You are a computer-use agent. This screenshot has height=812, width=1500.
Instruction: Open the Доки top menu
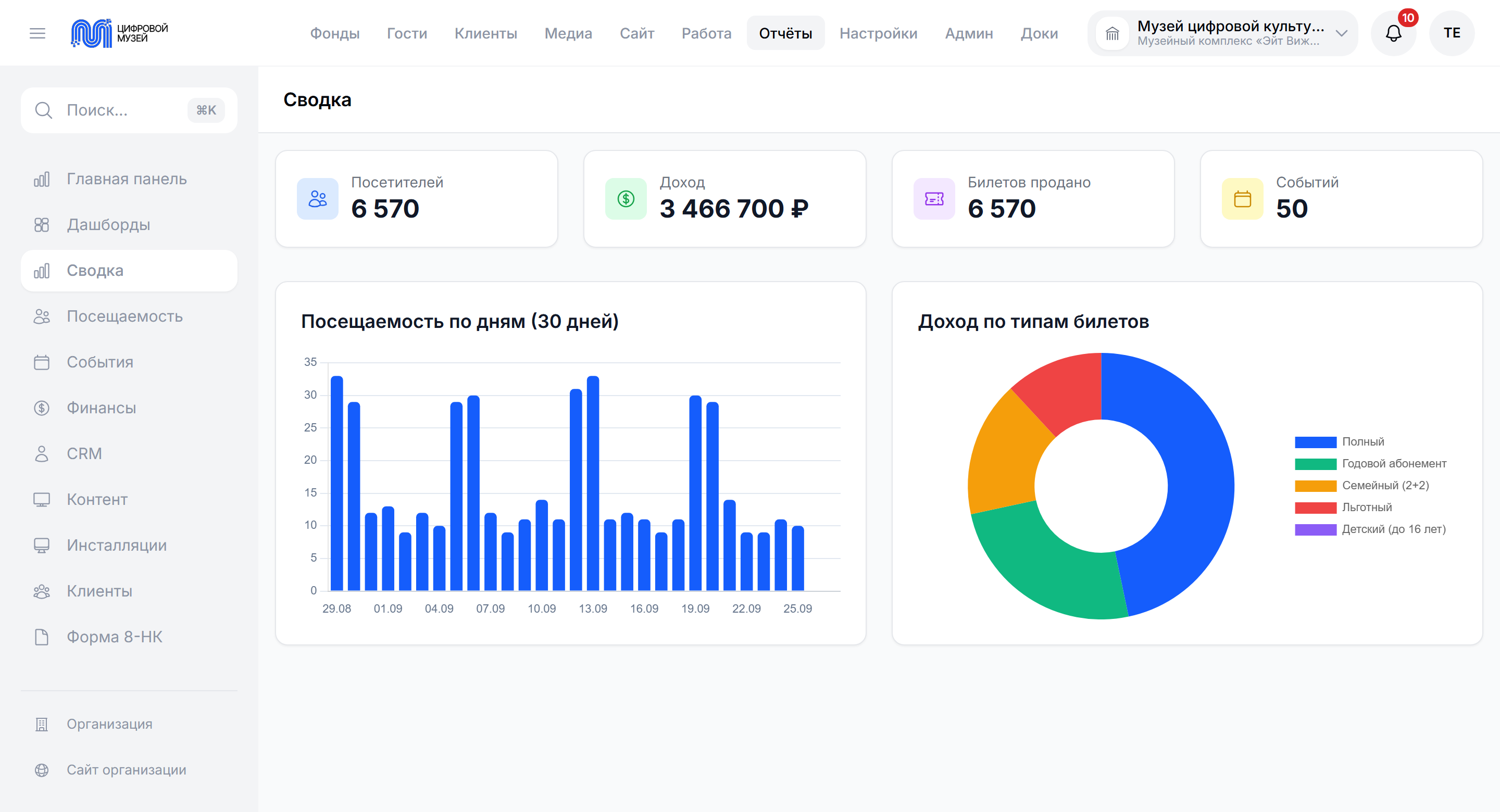pos(1039,33)
